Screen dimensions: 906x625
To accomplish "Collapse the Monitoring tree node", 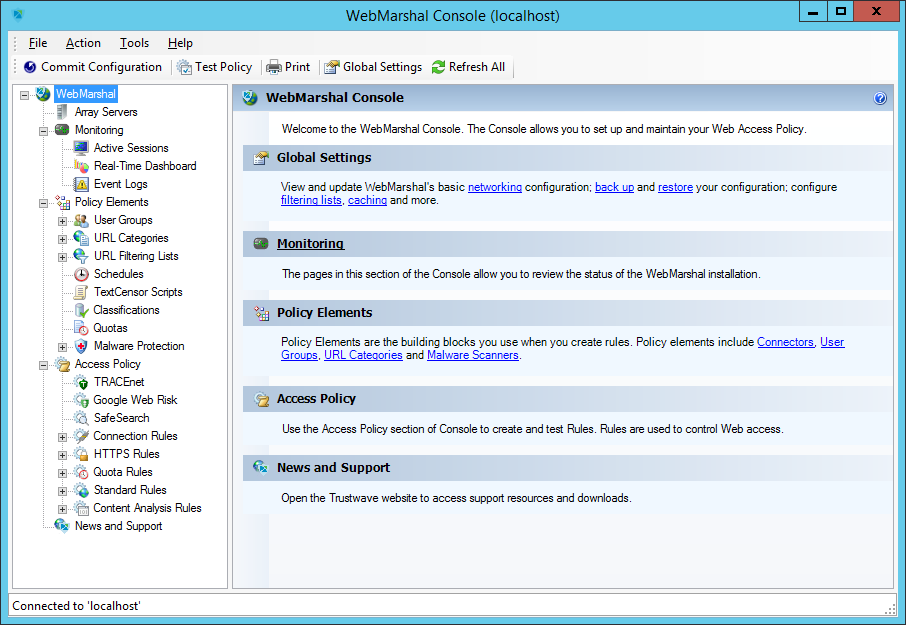I will coord(44,130).
